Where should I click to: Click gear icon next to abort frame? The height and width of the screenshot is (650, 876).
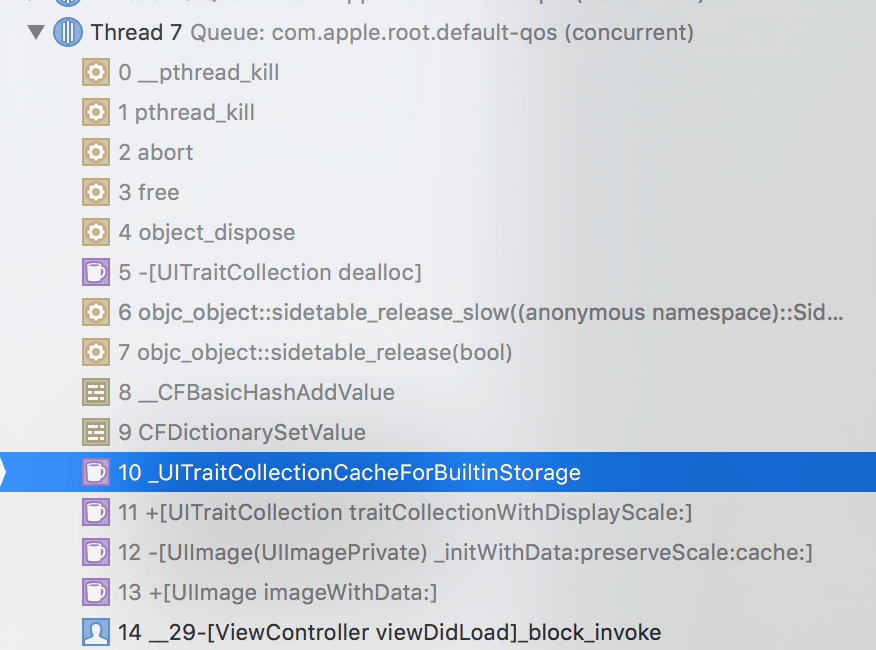(95, 152)
